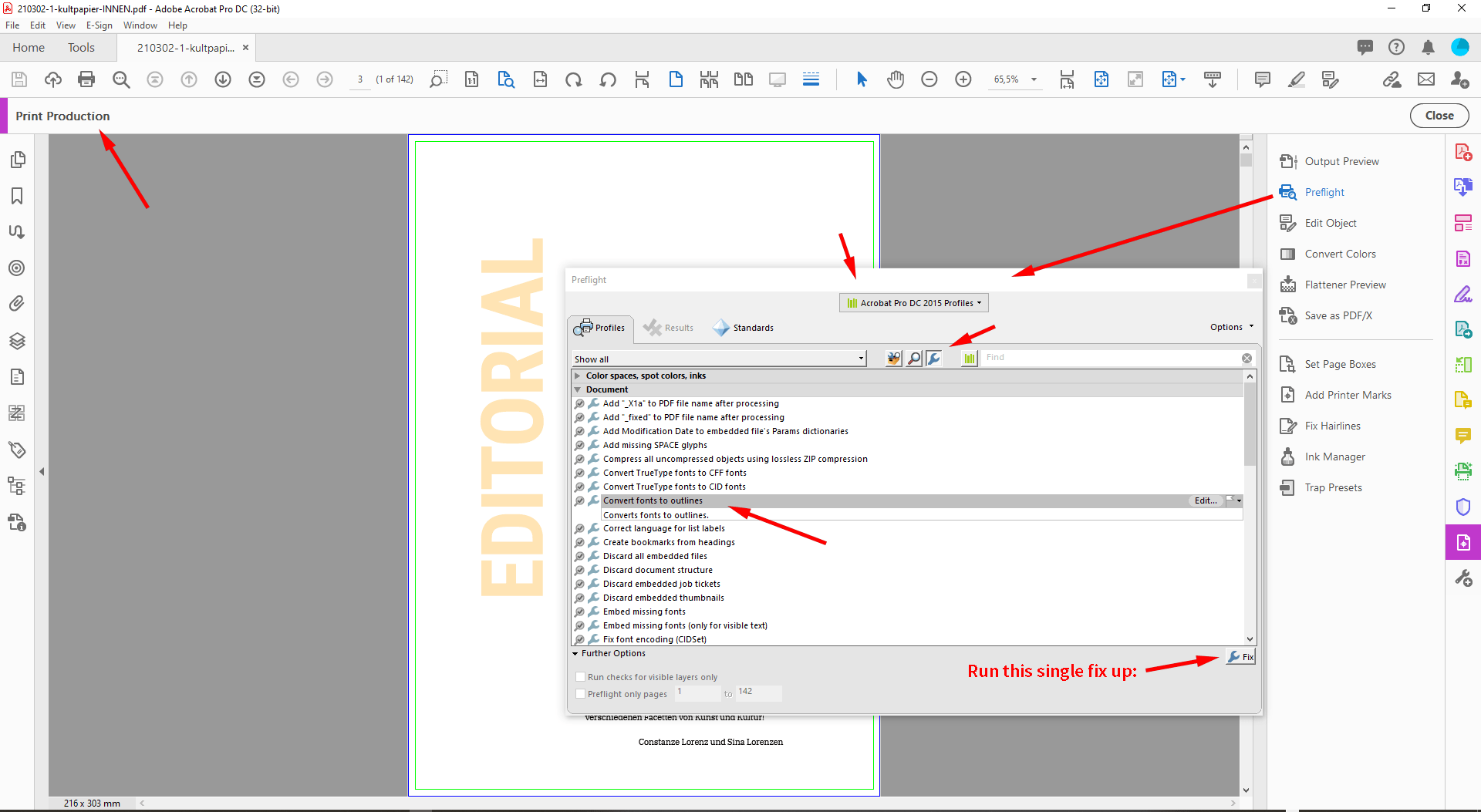Image resolution: width=1481 pixels, height=812 pixels.
Task: Select the Fix Hairlines tool
Action: [x=1332, y=425]
